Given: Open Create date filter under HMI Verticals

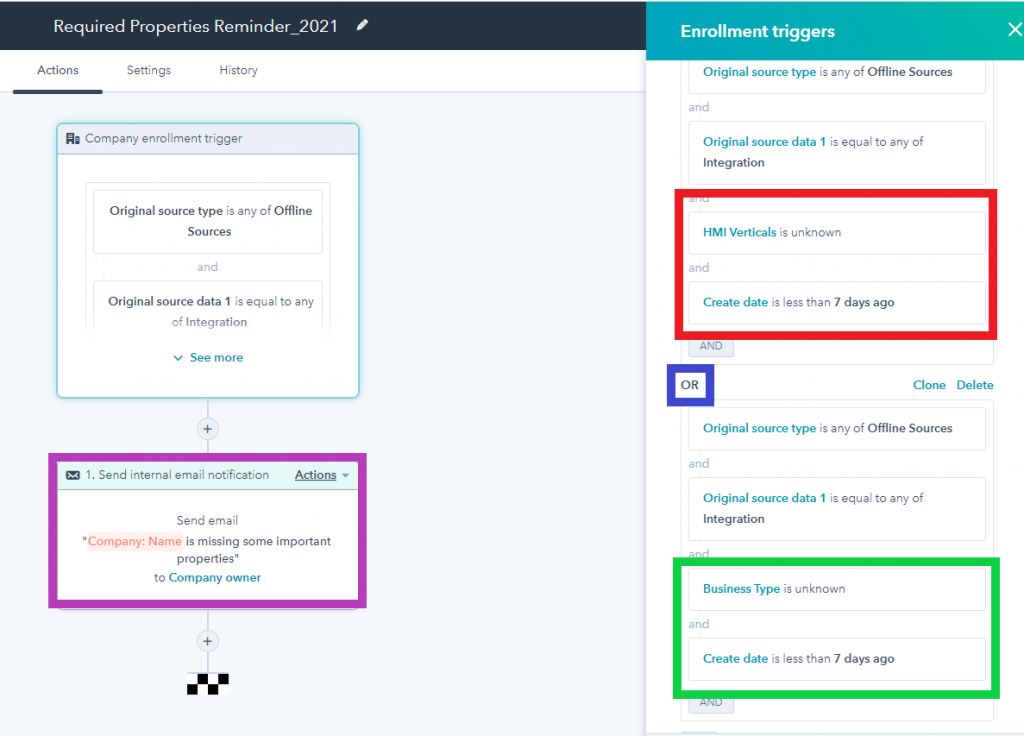Looking at the screenshot, I should tap(837, 302).
